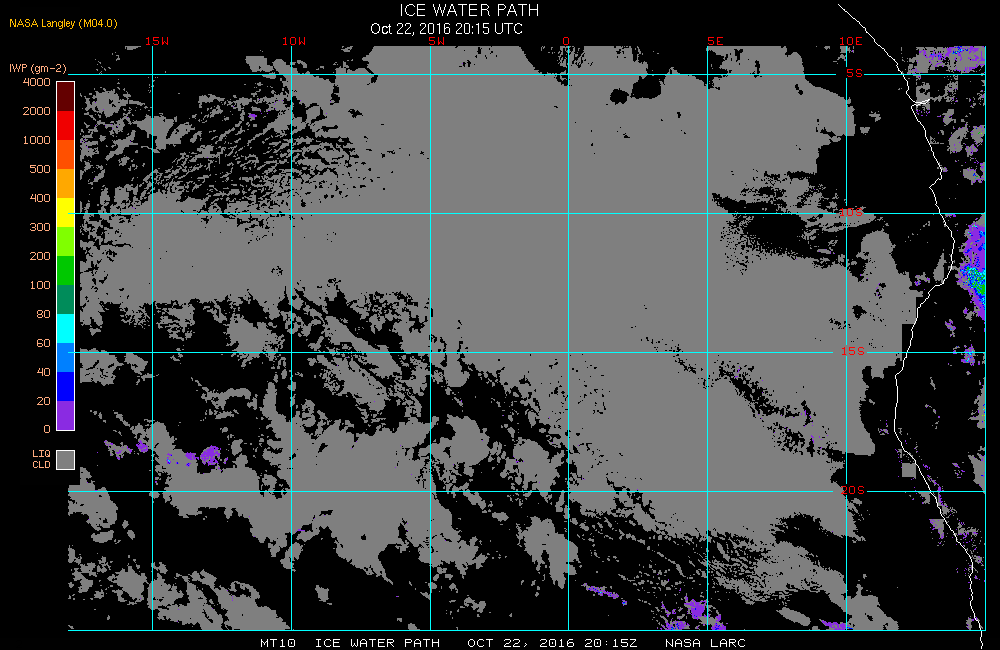Click the 5S latitude label
Viewport: 1000px width, 650px height.
tap(855, 73)
